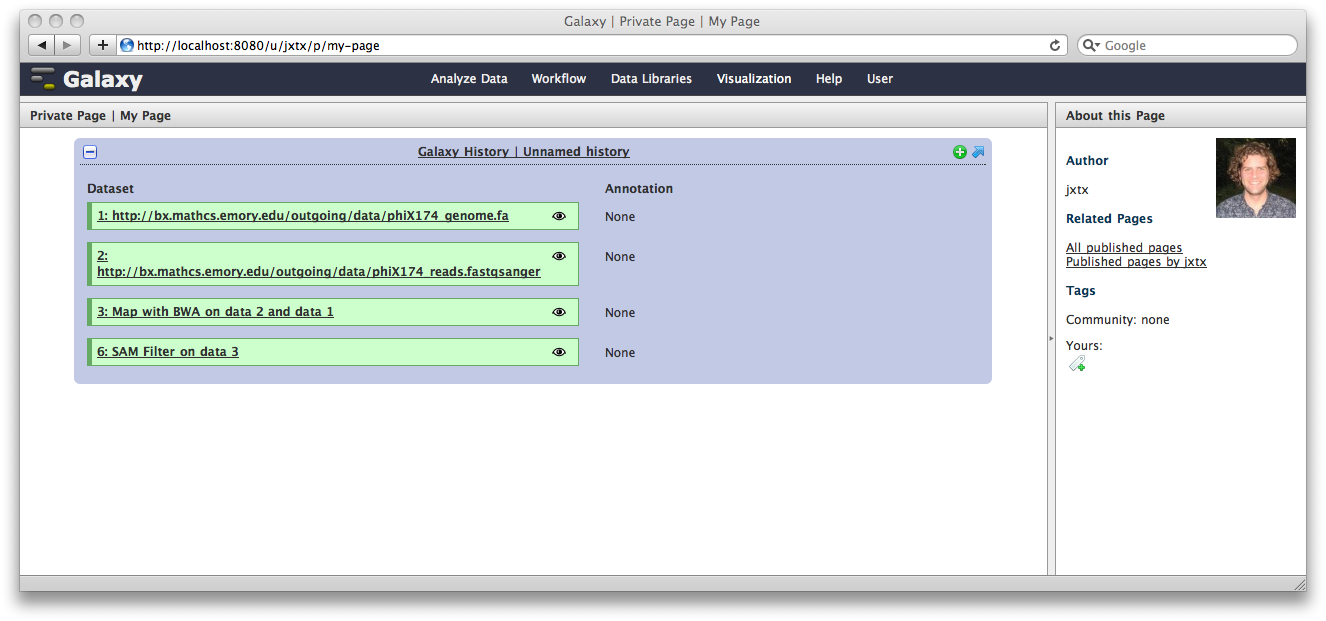The height and width of the screenshot is (621, 1326).
Task: Toggle the eye icon on SAM Filter on data 3
Action: [559, 351]
